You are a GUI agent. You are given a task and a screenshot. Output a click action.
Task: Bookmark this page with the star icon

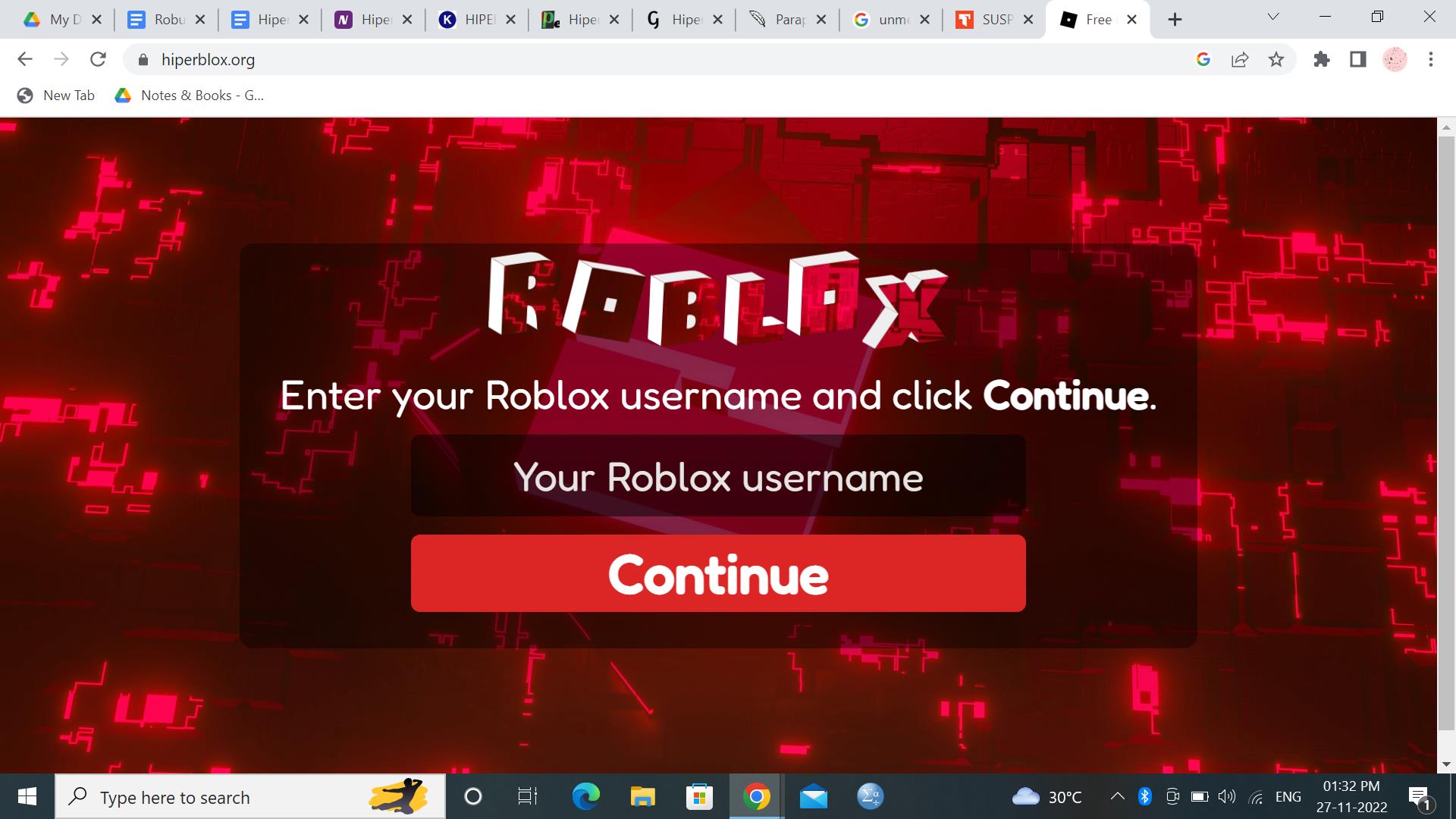[1276, 59]
